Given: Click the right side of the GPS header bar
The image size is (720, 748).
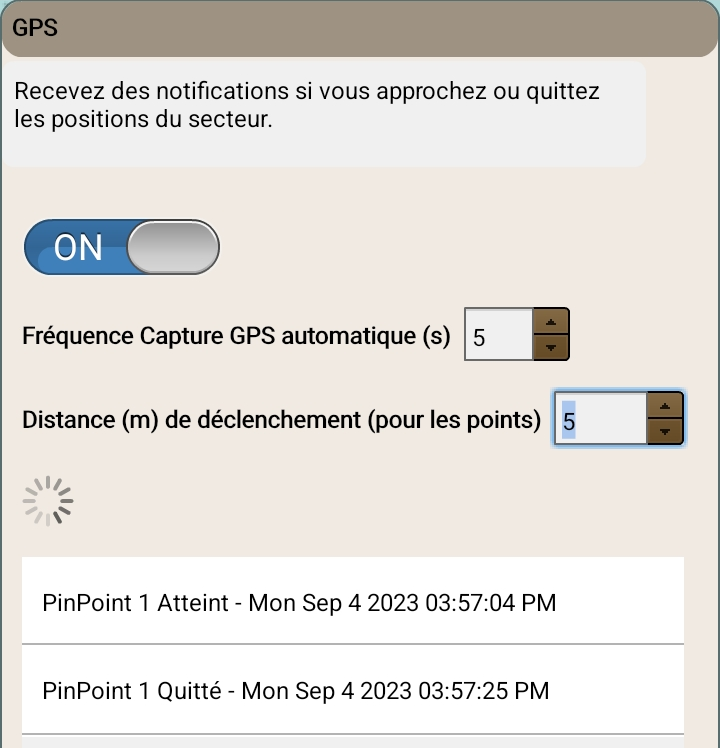Looking at the screenshot, I should [x=600, y=28].
